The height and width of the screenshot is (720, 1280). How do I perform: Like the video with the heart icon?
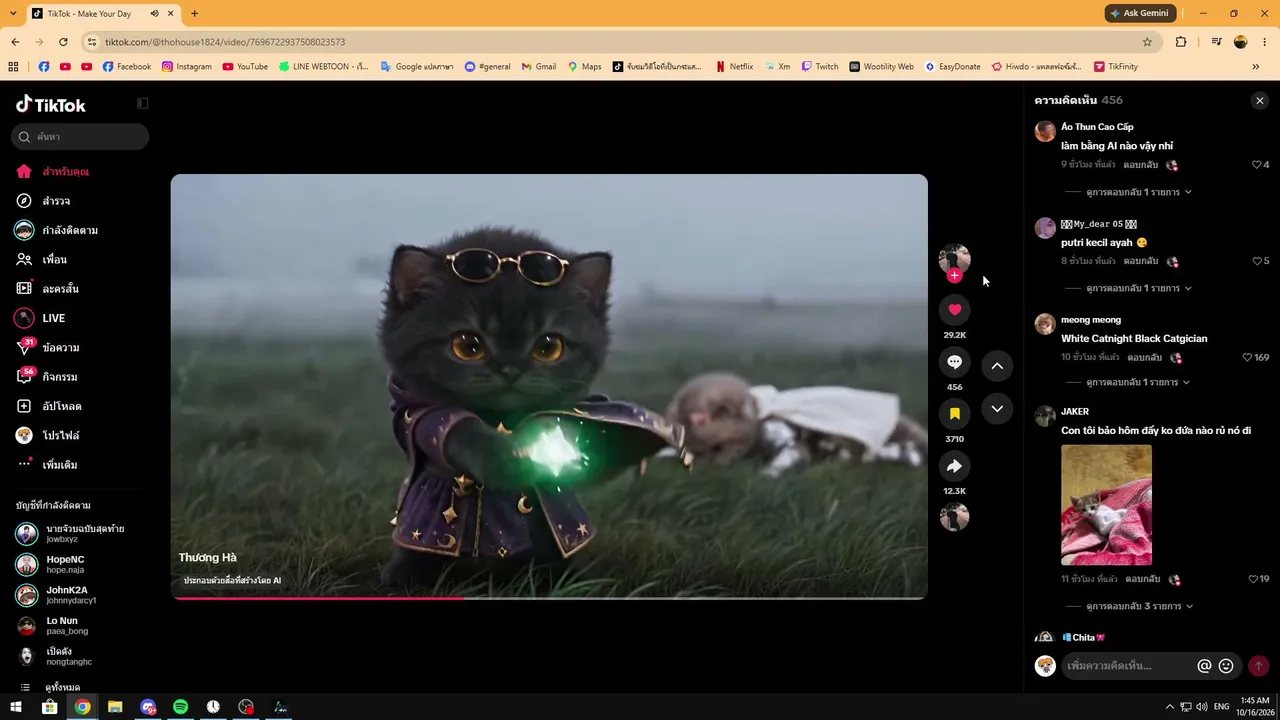pyautogui.click(x=954, y=310)
